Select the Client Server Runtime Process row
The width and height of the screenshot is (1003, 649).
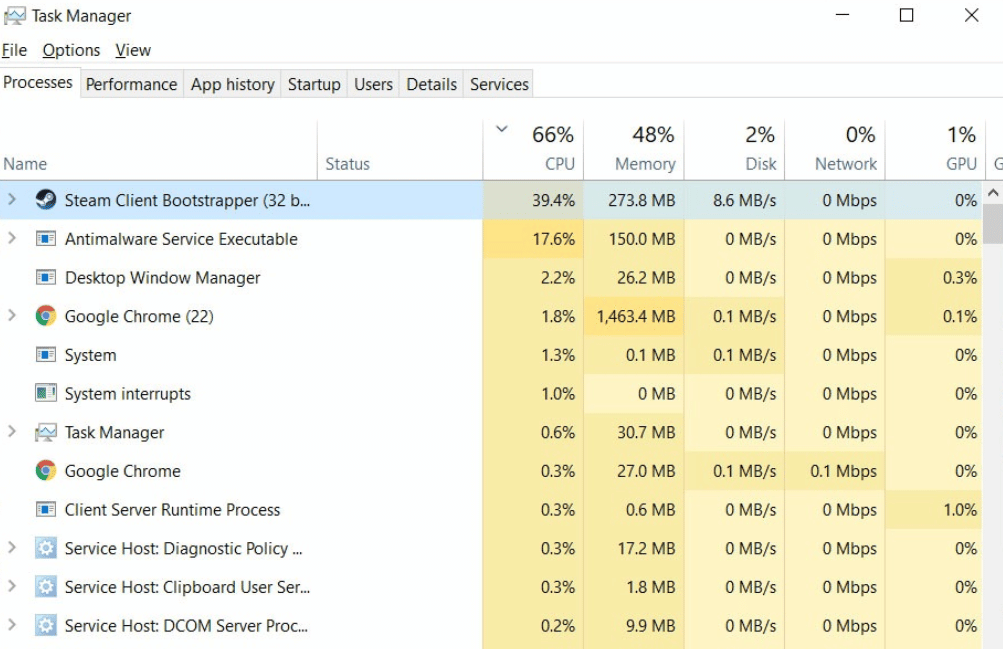point(491,510)
